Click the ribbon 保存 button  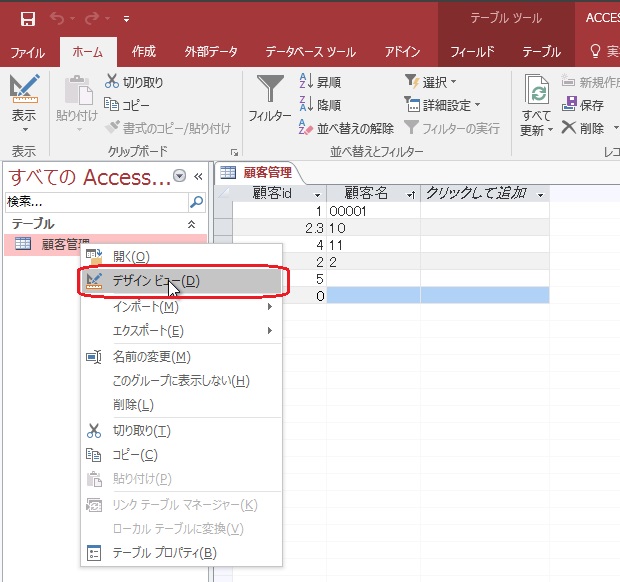[584, 105]
